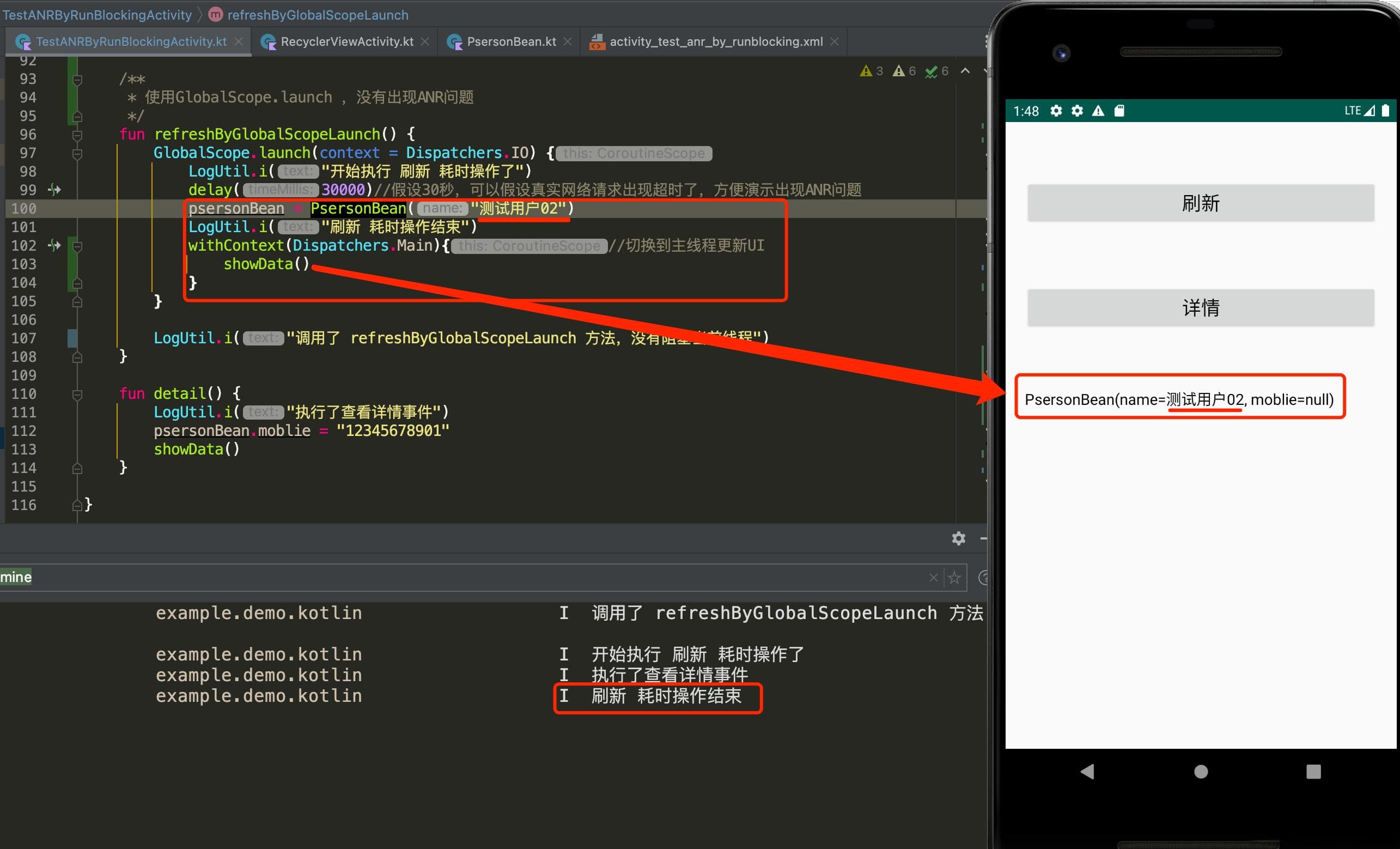Image resolution: width=1400 pixels, height=849 pixels.
Task: Collapse GlobalScope.launch lambda at line 97
Action: point(77,154)
